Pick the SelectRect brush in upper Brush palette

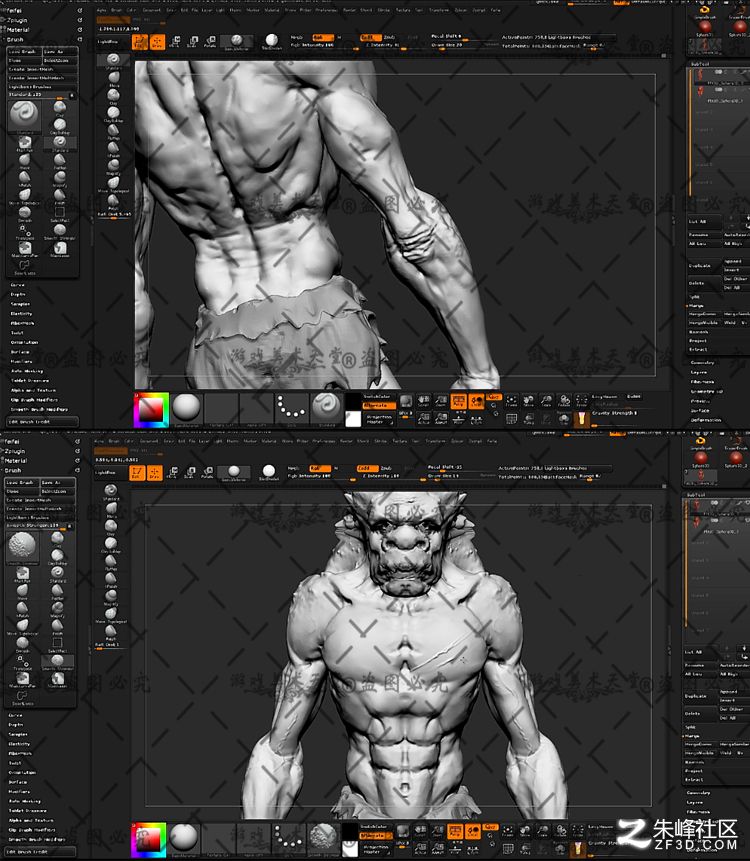coord(60,214)
